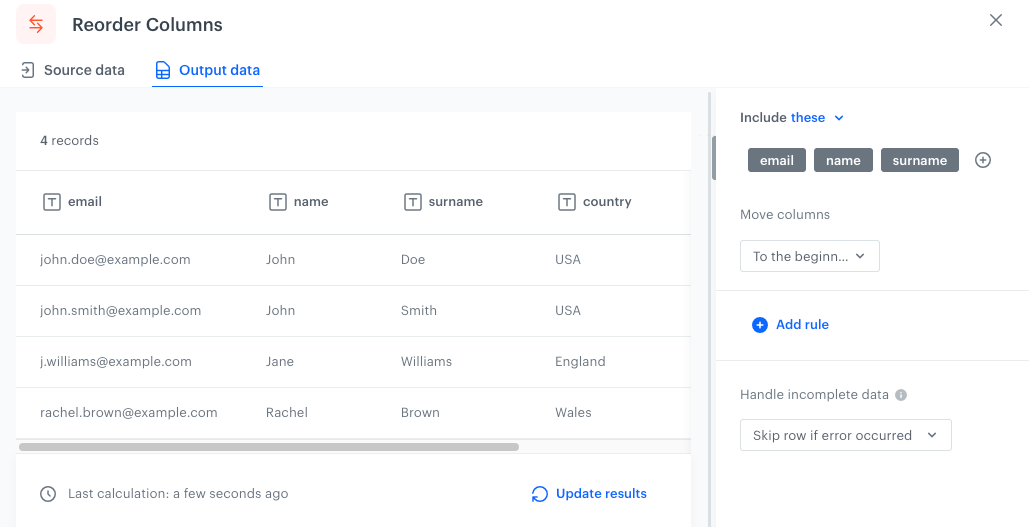The height and width of the screenshot is (527, 1029).
Task: Click the horizontal scrollbar under the table
Action: point(268,447)
